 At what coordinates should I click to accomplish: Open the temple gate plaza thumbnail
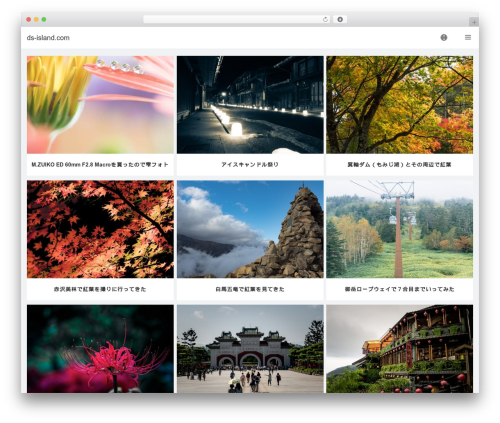click(x=250, y=349)
